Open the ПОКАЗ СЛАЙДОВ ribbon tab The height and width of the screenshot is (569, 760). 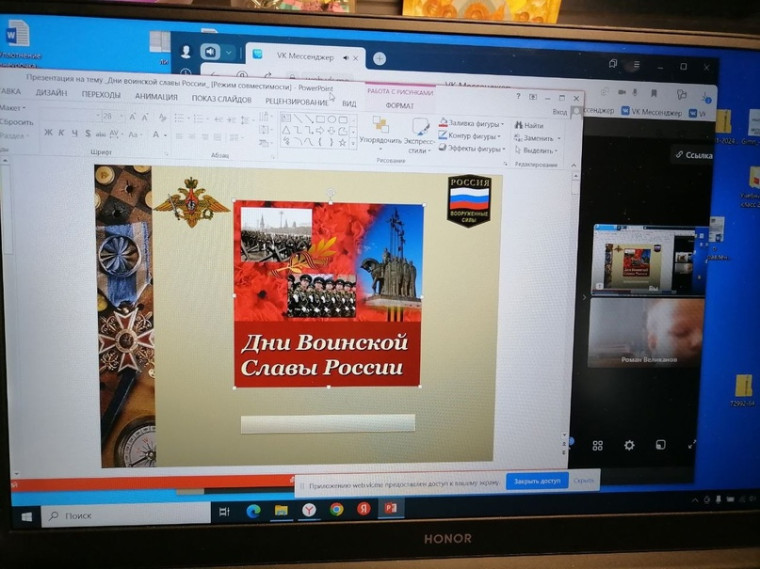222,99
